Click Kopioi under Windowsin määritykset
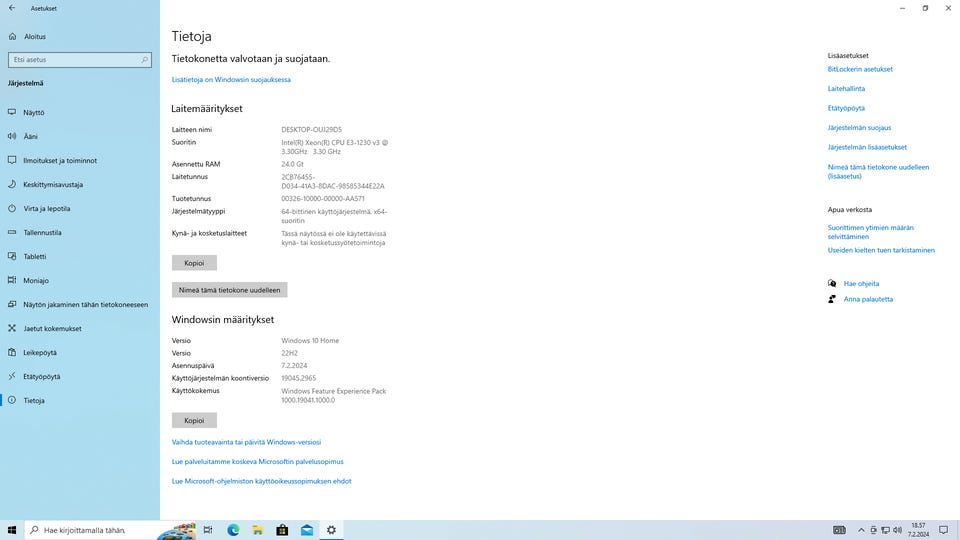This screenshot has width=960, height=540. coord(194,420)
